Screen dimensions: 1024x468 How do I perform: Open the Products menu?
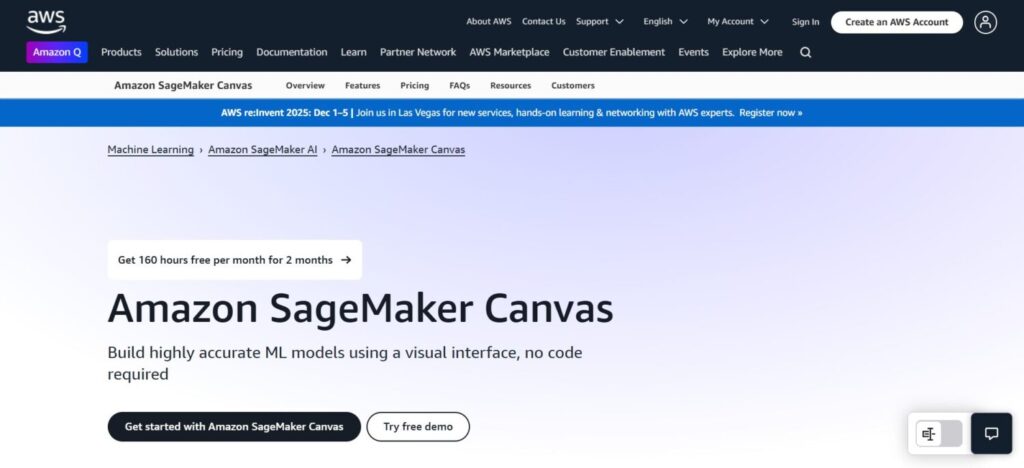(121, 52)
